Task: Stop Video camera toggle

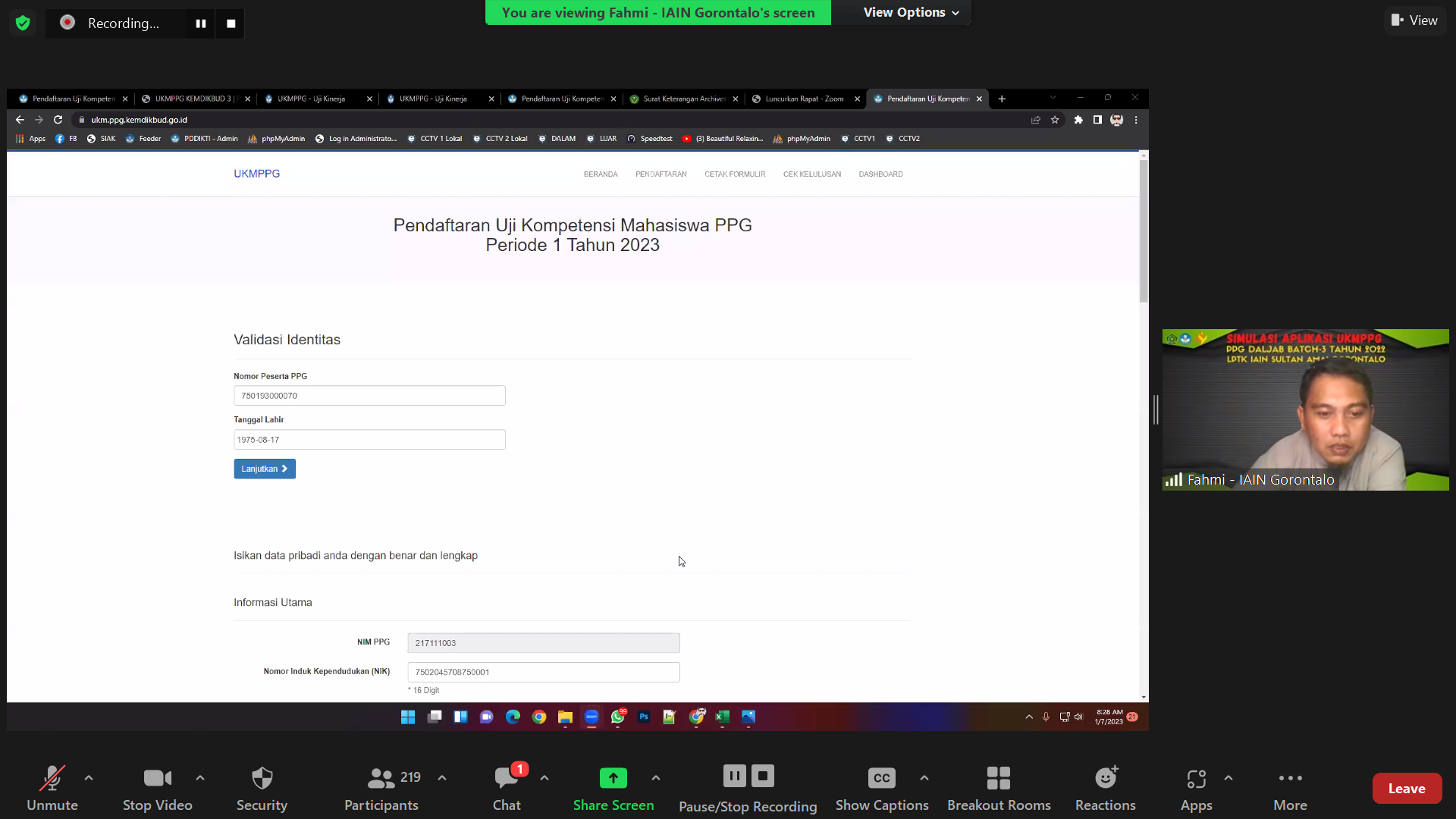Action: pos(157,778)
